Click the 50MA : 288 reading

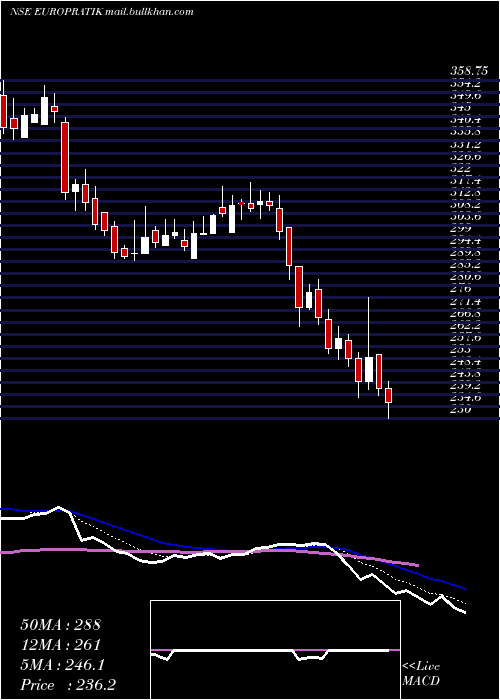point(61,625)
